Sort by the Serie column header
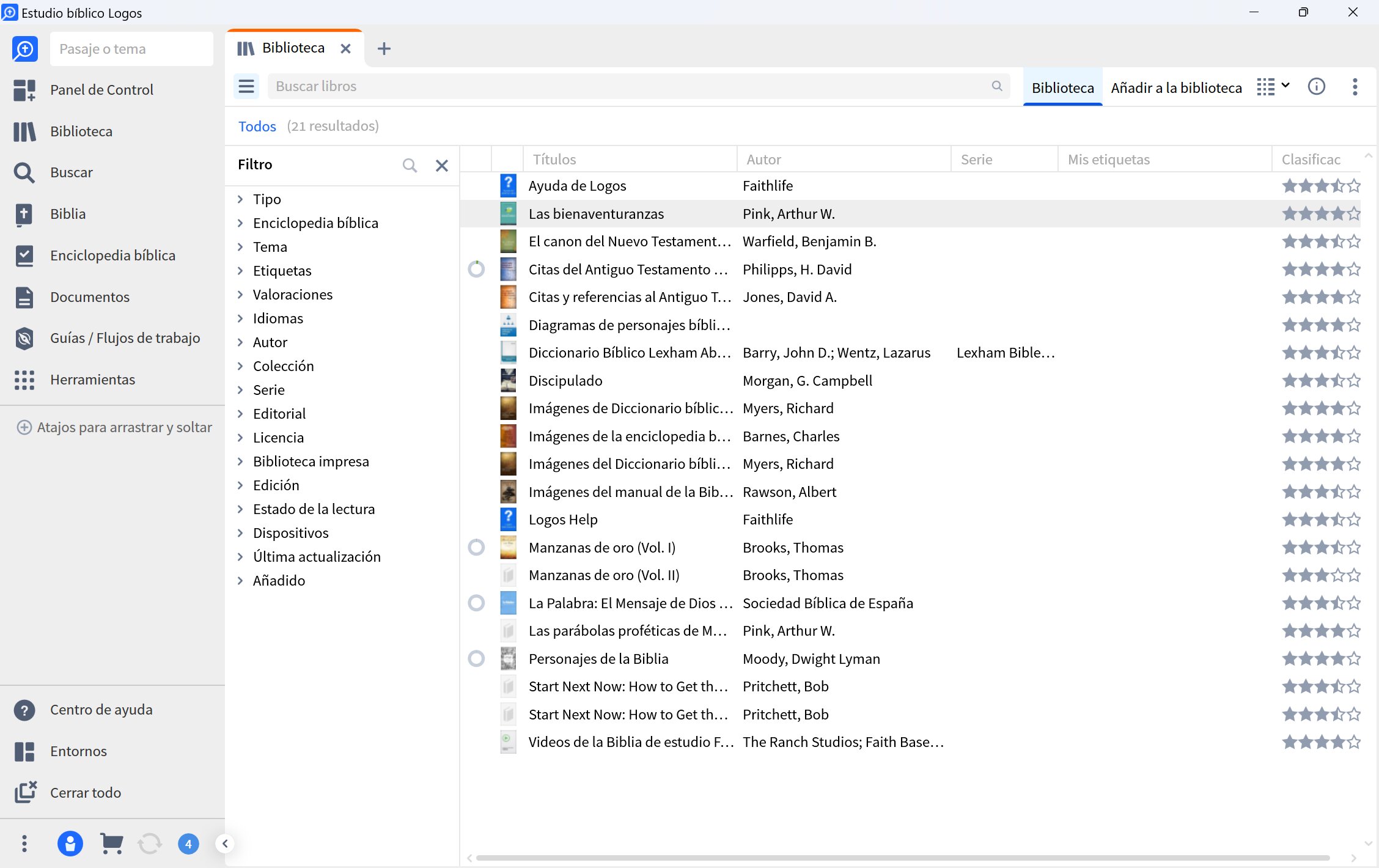 point(1004,160)
